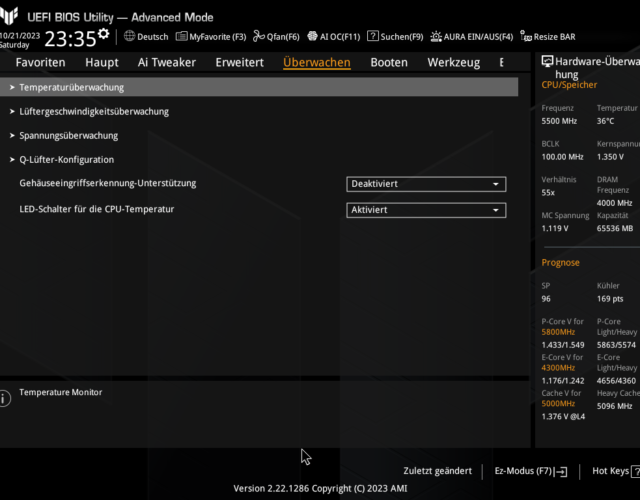Screen dimensions: 640x500
Task: Open MyFavorite (F3) from top toolbar
Action: 181,37
